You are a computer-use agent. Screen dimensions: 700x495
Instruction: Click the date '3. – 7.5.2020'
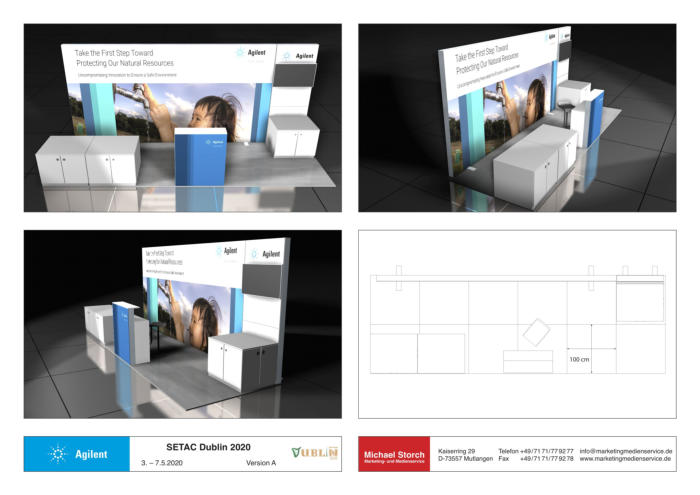pos(162,463)
